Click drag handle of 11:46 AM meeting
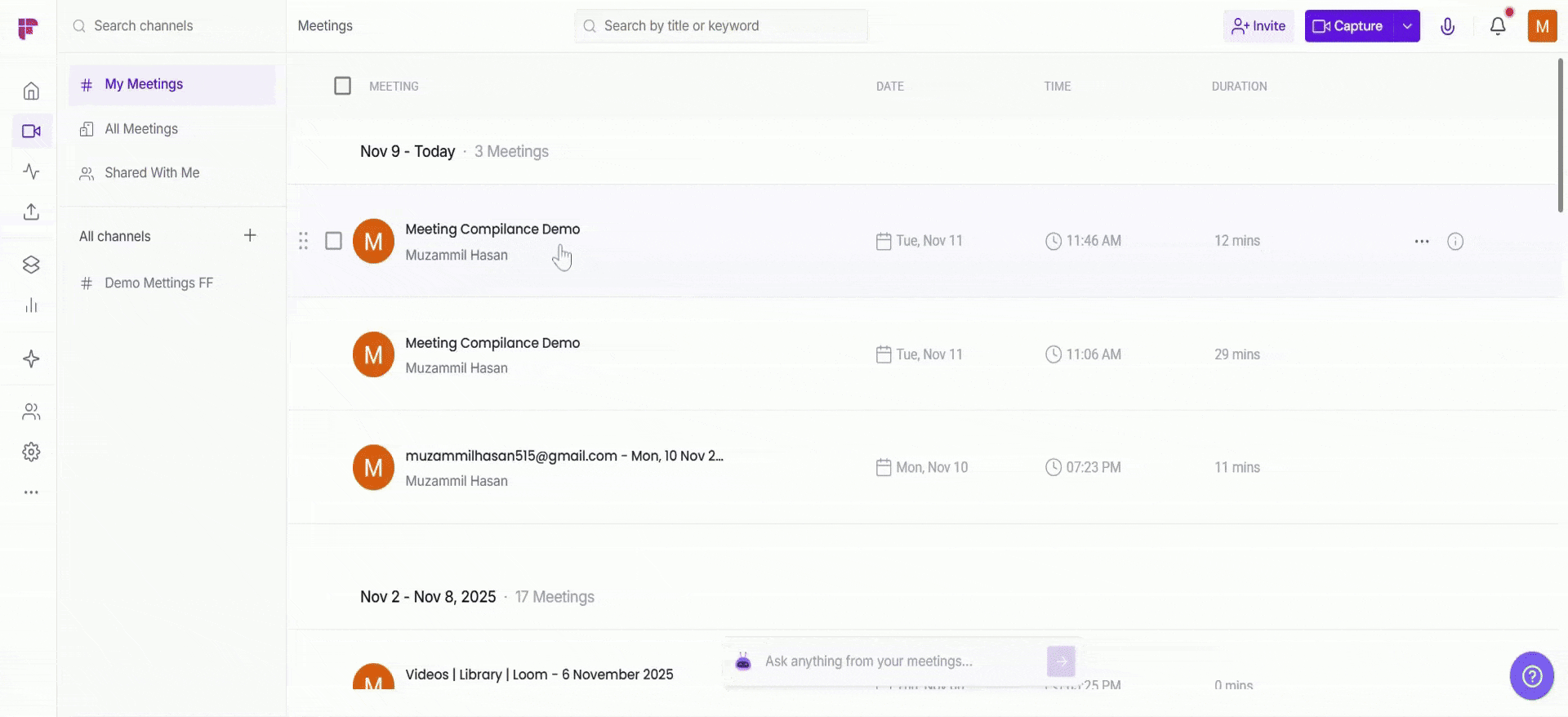The width and height of the screenshot is (1568, 717). [303, 241]
